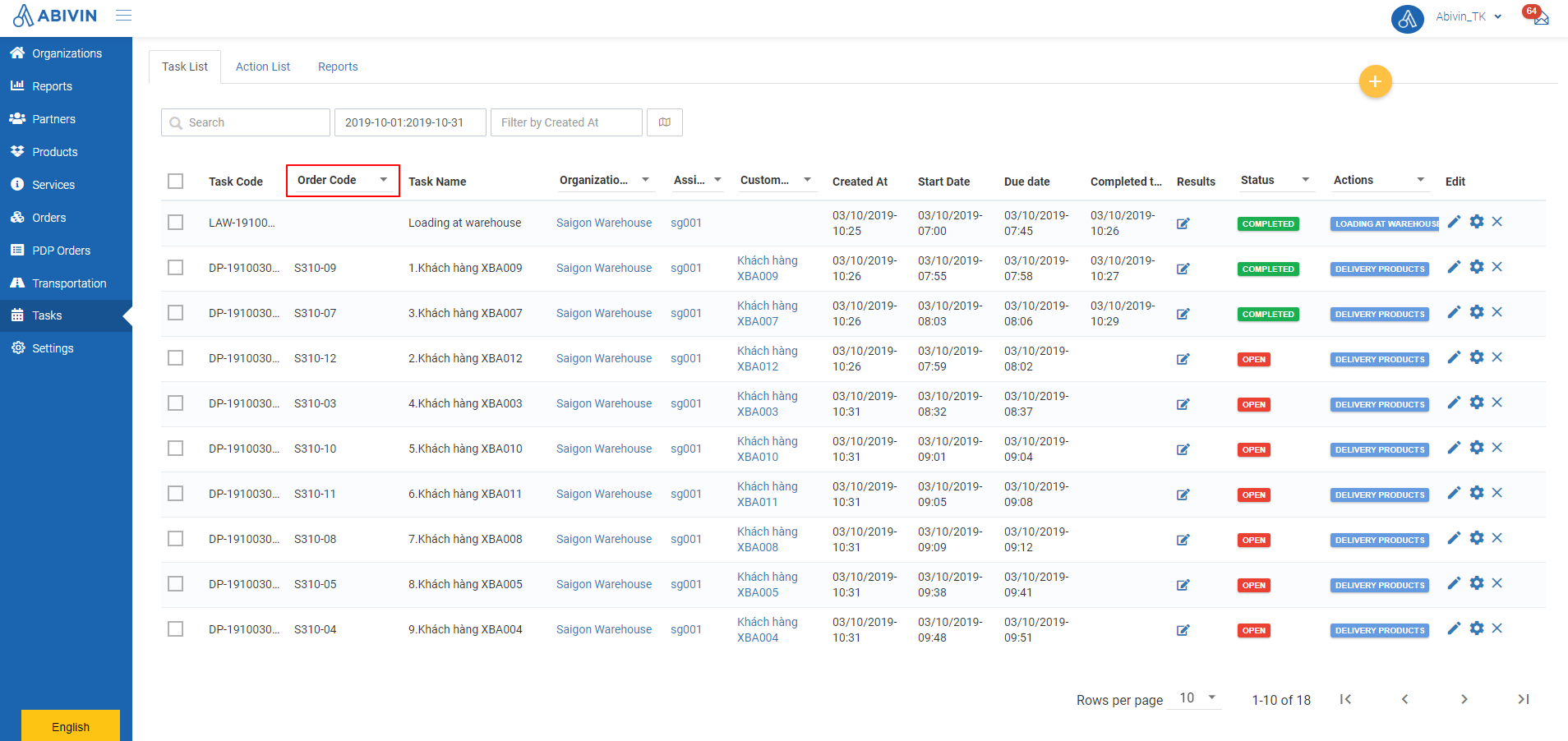This screenshot has height=741, width=1568.
Task: Check the S310-10 task row
Action: coord(175,449)
